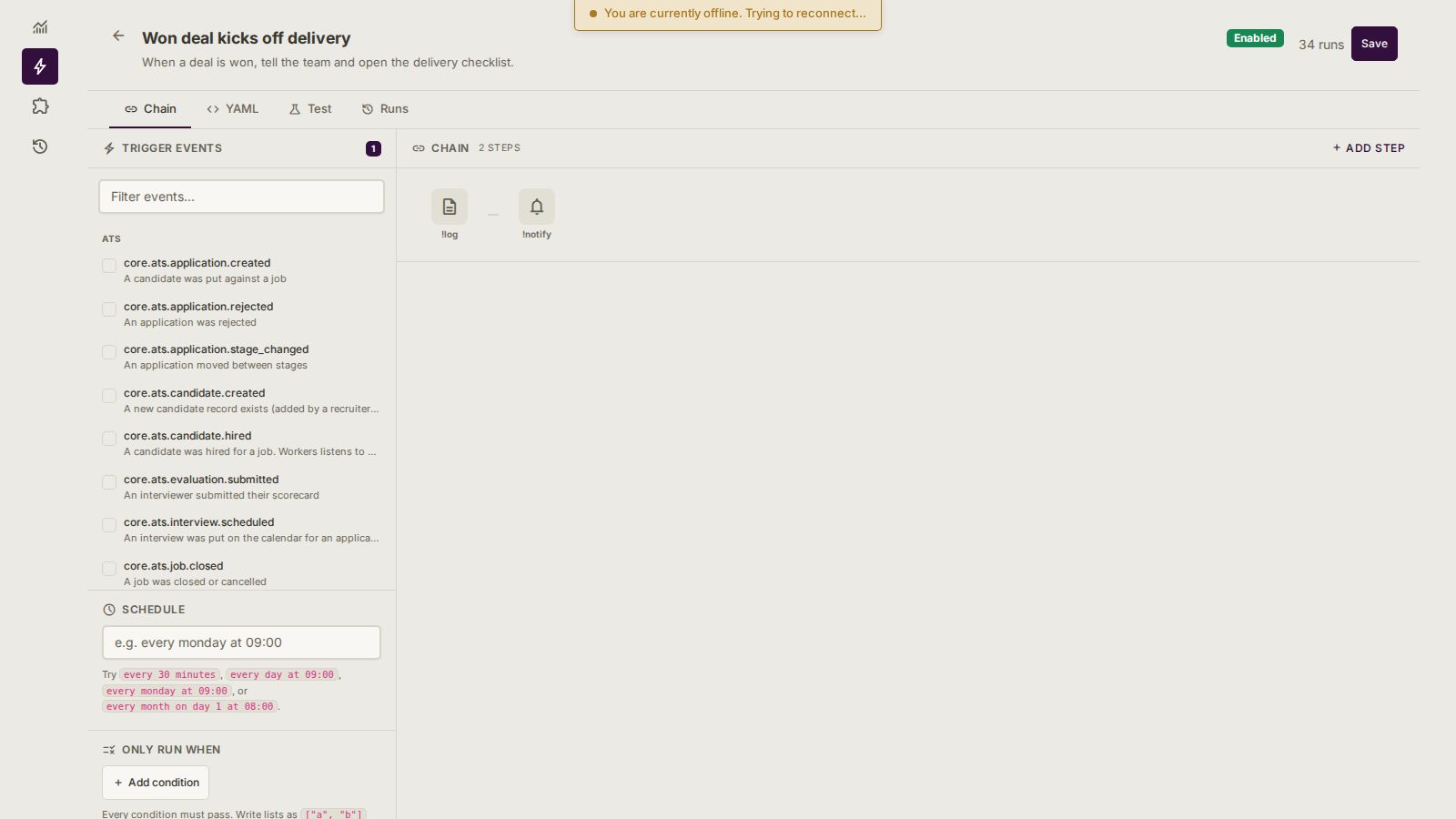Select the !notify bell step icon
This screenshot has width=1456, height=819.
(x=537, y=207)
